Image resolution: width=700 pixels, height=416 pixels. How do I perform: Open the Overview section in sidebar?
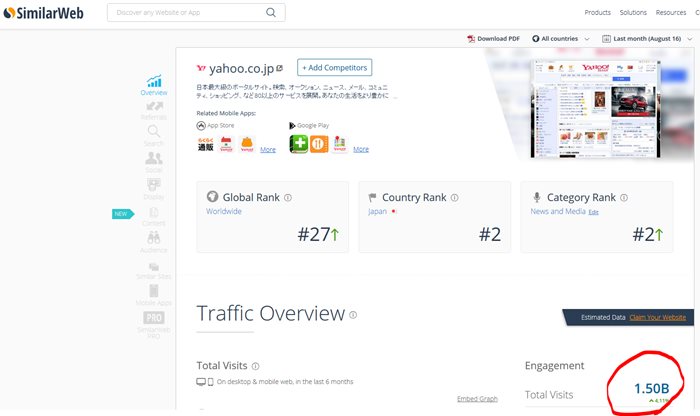click(x=154, y=85)
